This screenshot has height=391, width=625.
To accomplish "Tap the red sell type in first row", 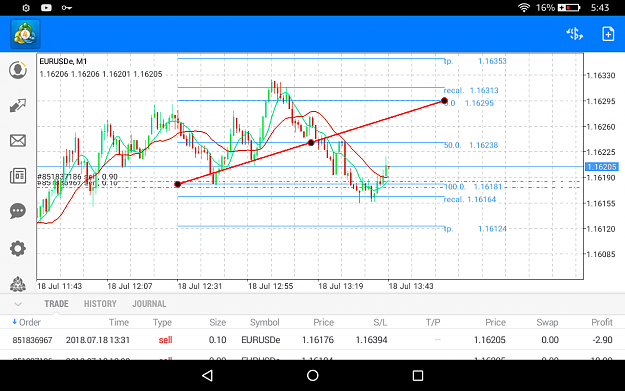I will (165, 340).
